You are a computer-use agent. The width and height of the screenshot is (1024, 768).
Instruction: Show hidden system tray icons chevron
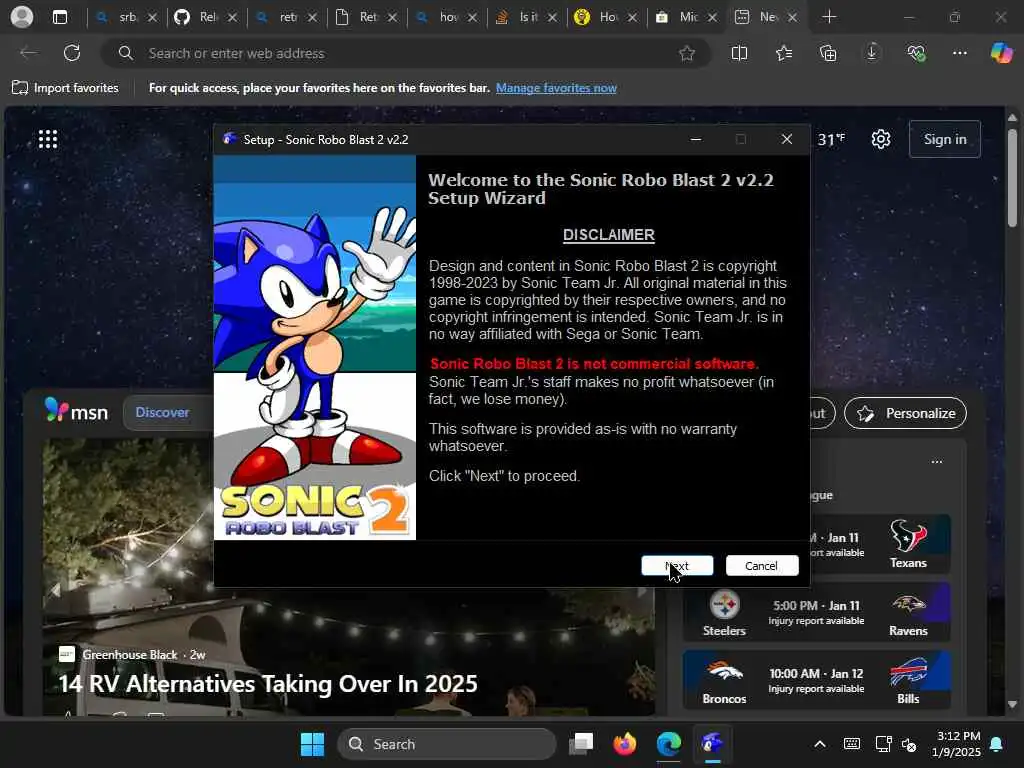pos(820,744)
